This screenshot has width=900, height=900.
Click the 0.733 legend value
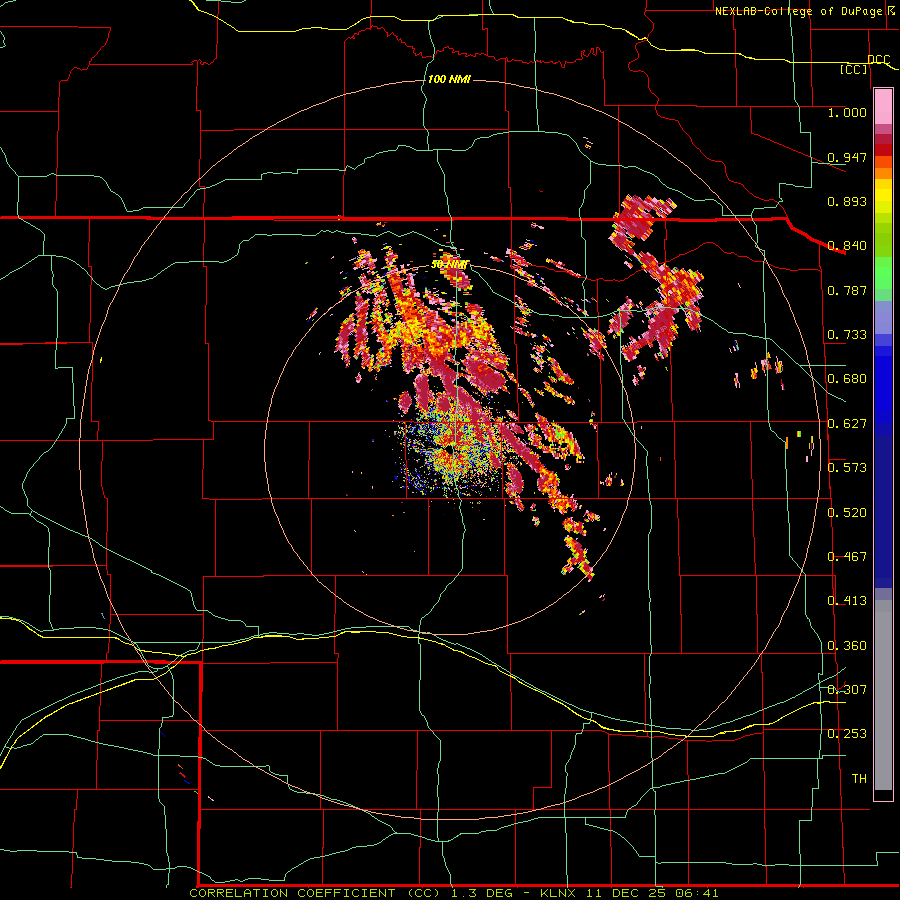pos(847,335)
